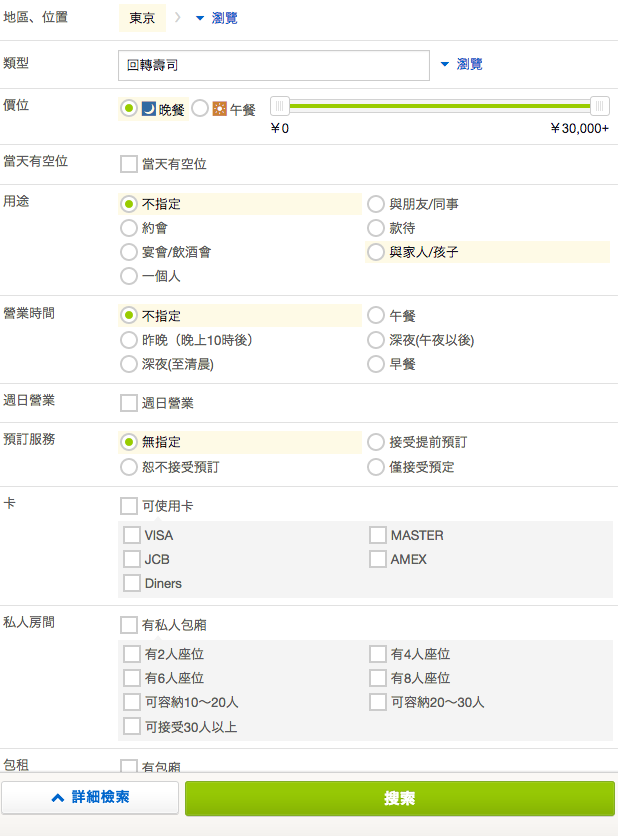Enable the 當天有空位 checkbox
This screenshot has width=618, height=836.
click(x=128, y=164)
